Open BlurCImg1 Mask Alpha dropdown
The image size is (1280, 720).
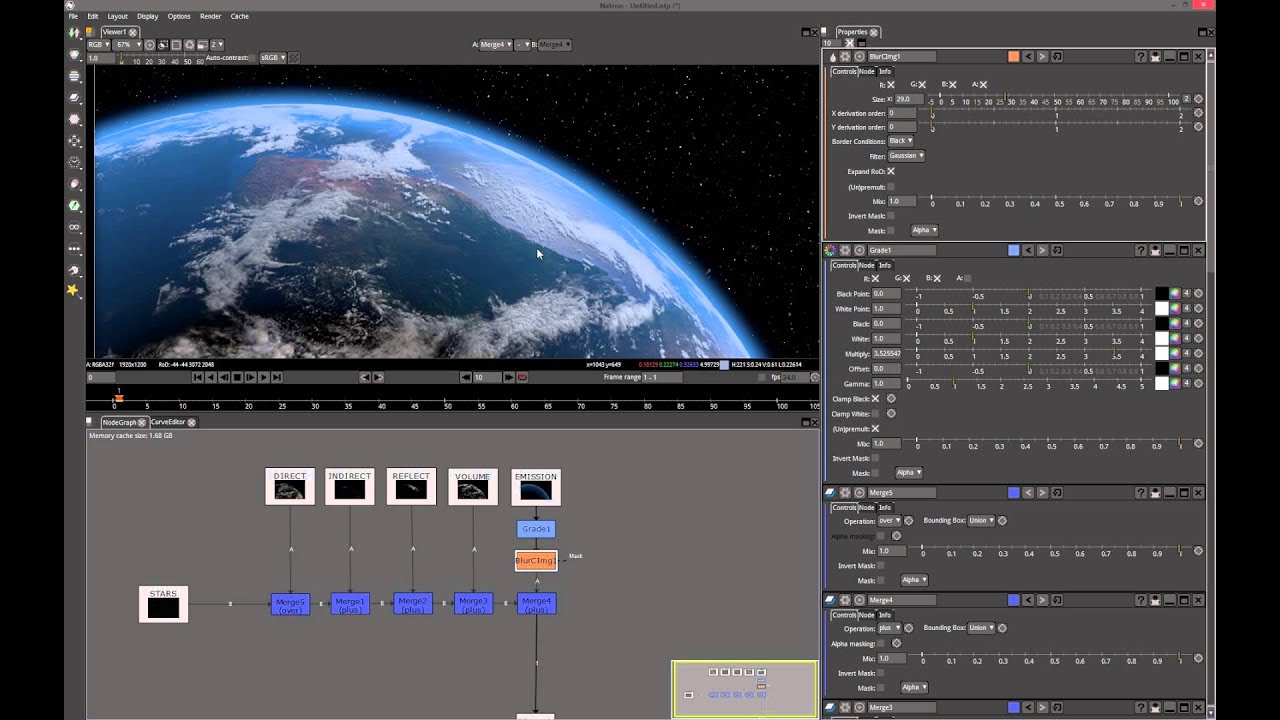(x=924, y=230)
